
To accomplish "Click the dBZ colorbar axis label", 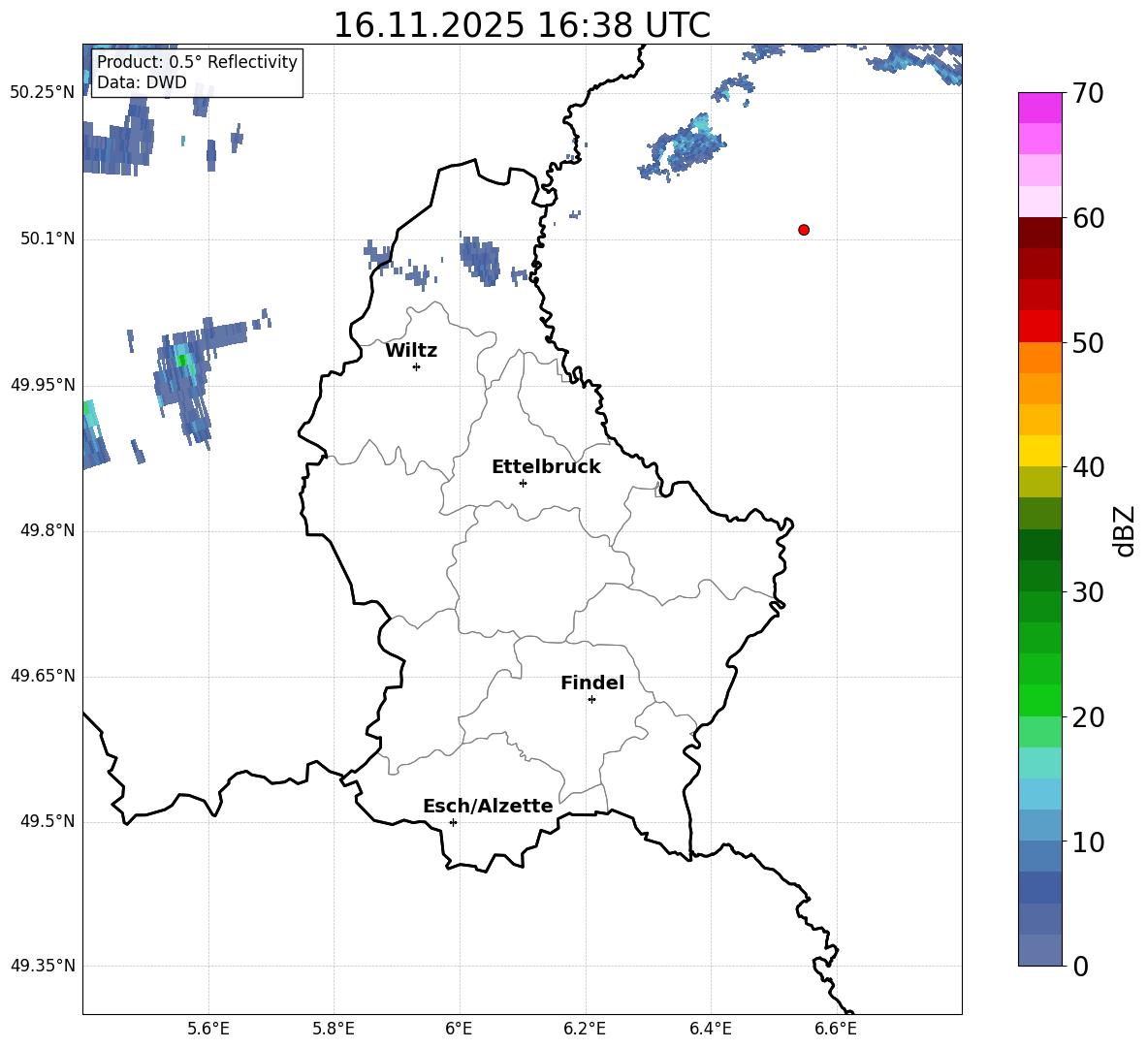I will pos(1124,530).
